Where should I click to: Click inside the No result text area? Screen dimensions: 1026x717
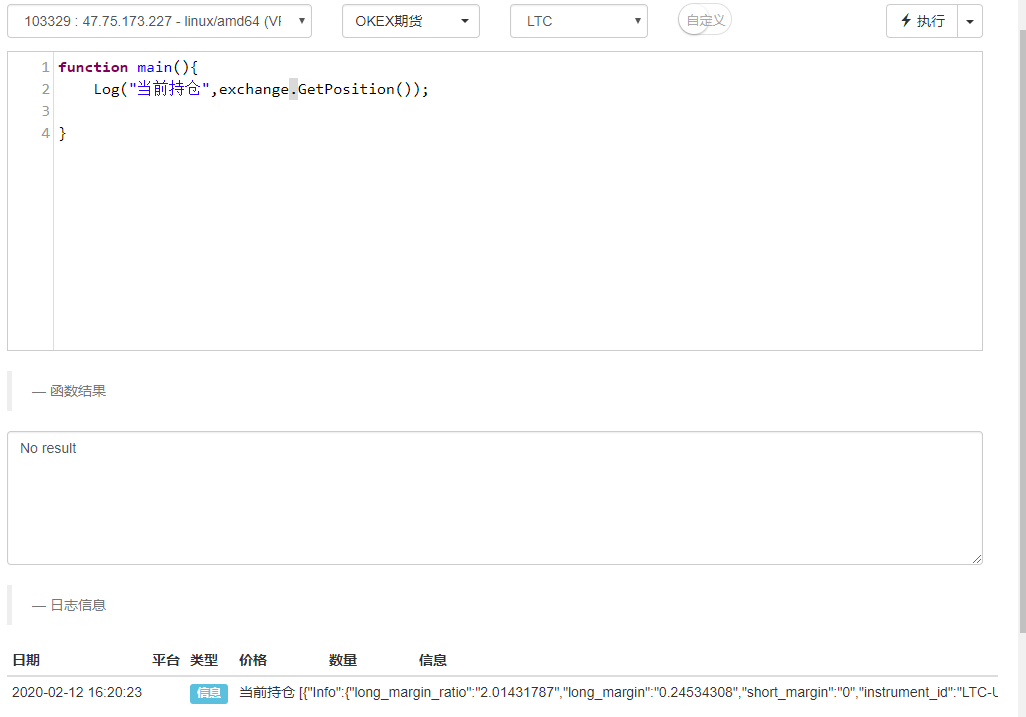(494, 497)
